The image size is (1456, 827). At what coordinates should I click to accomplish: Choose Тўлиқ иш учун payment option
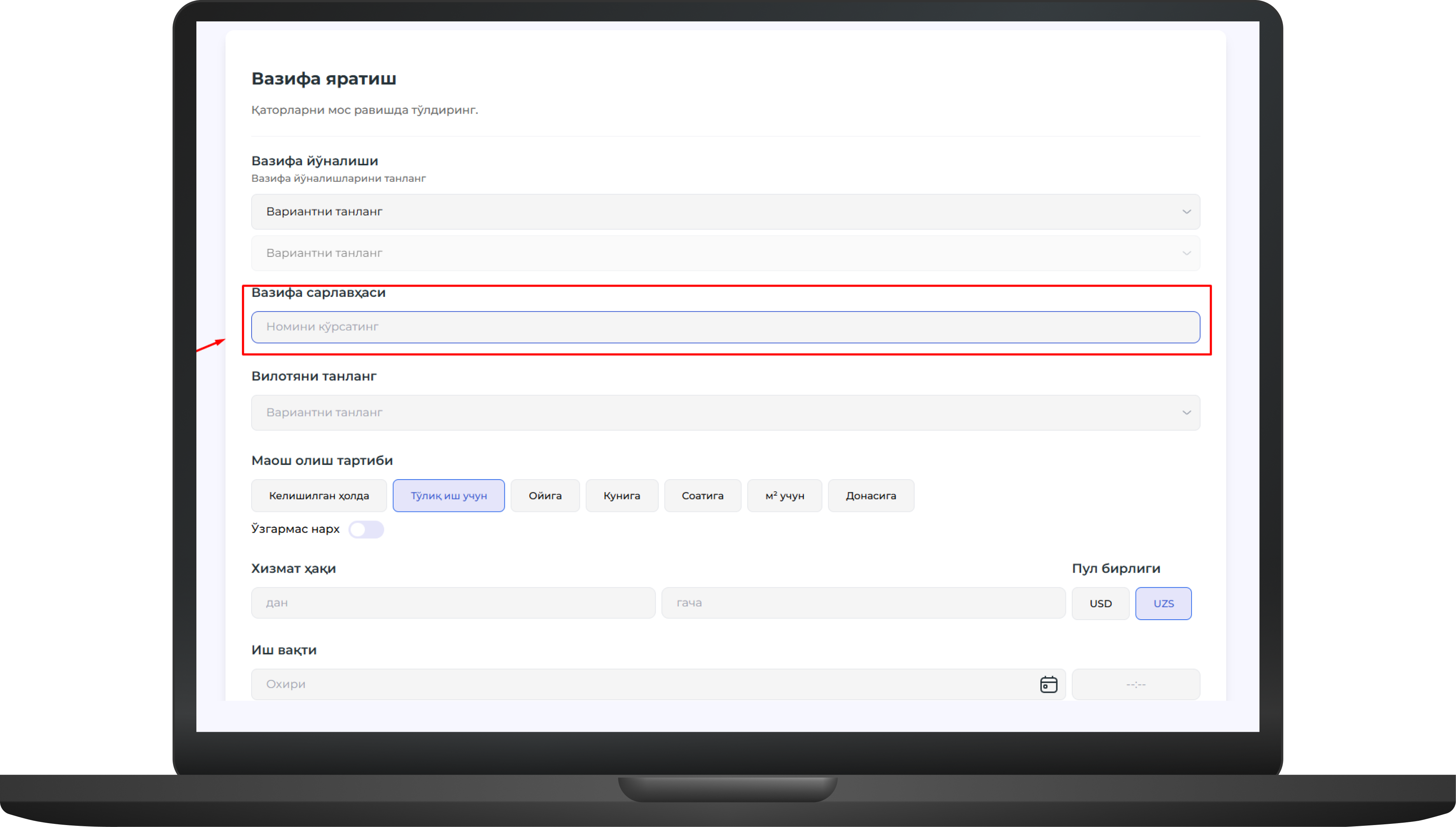(x=448, y=496)
